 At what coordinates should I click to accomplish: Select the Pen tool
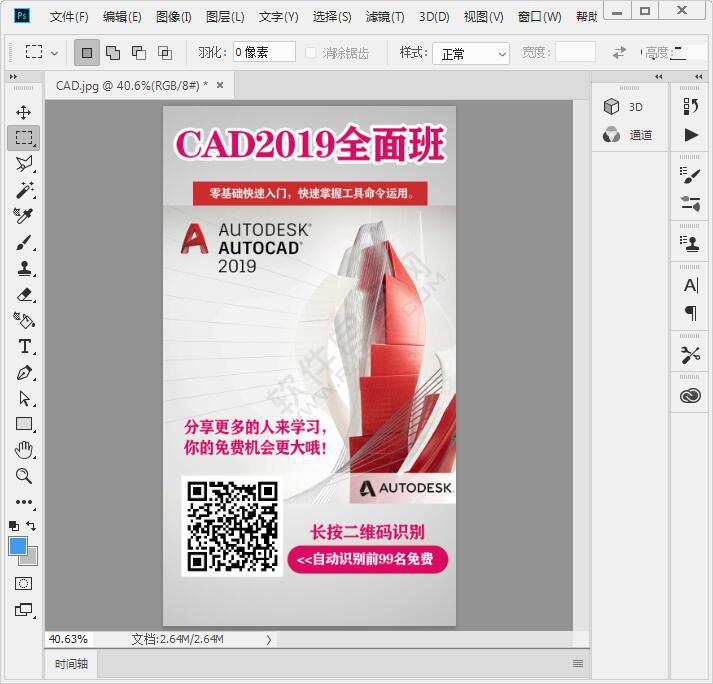(25, 373)
